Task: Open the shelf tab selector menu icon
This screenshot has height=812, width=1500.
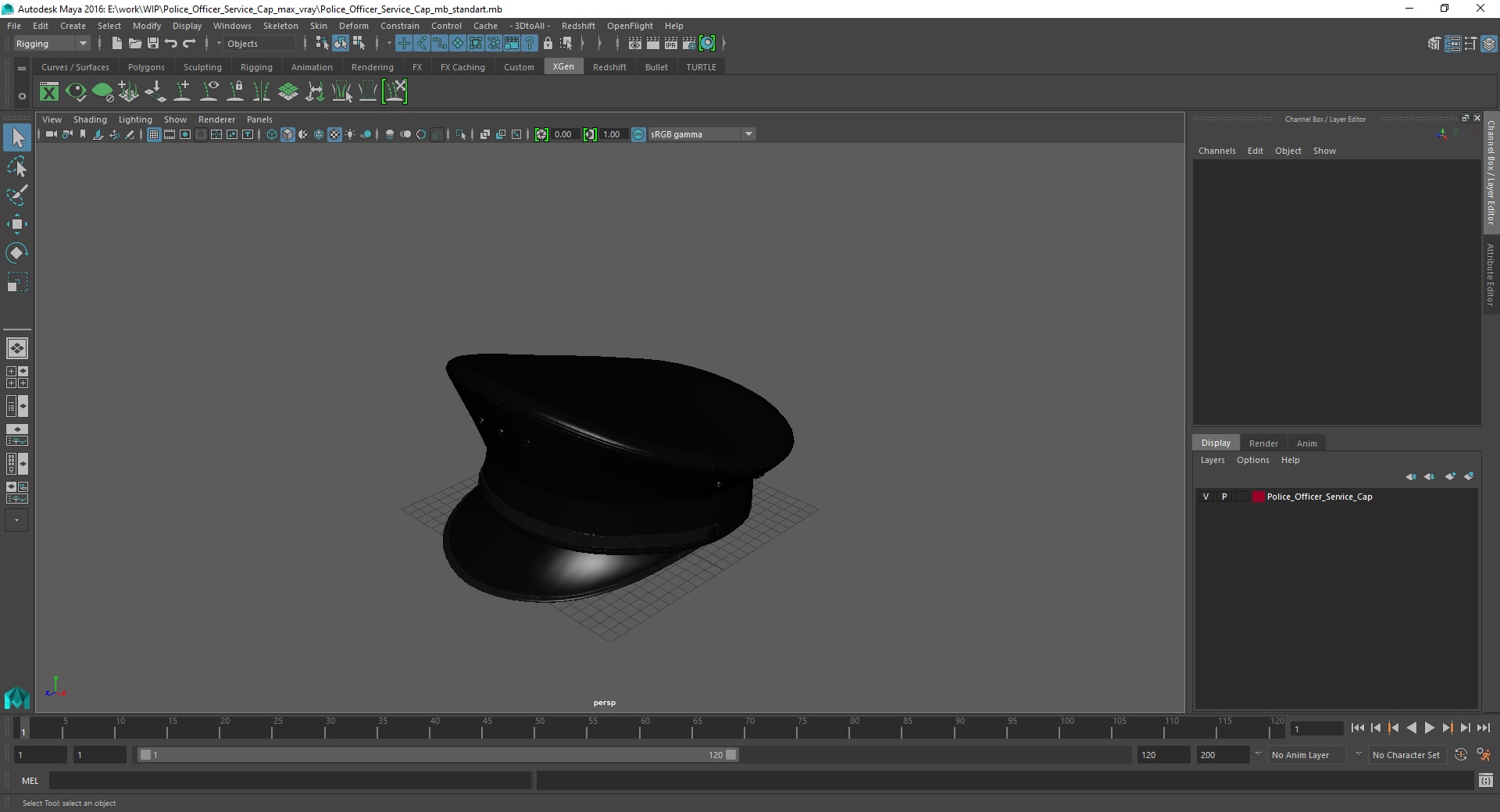Action: click(22, 68)
